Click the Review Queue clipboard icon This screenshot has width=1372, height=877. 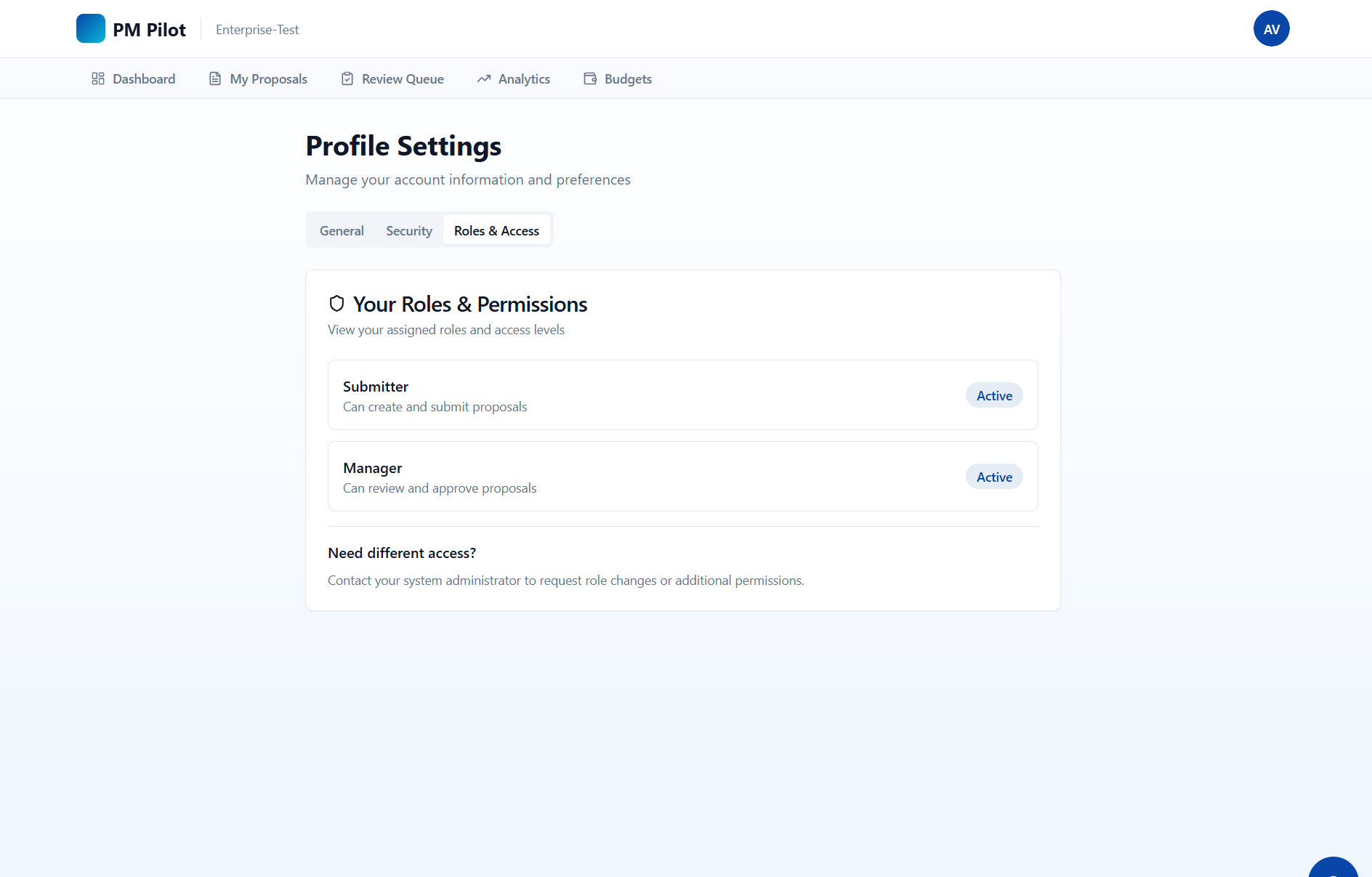point(347,78)
